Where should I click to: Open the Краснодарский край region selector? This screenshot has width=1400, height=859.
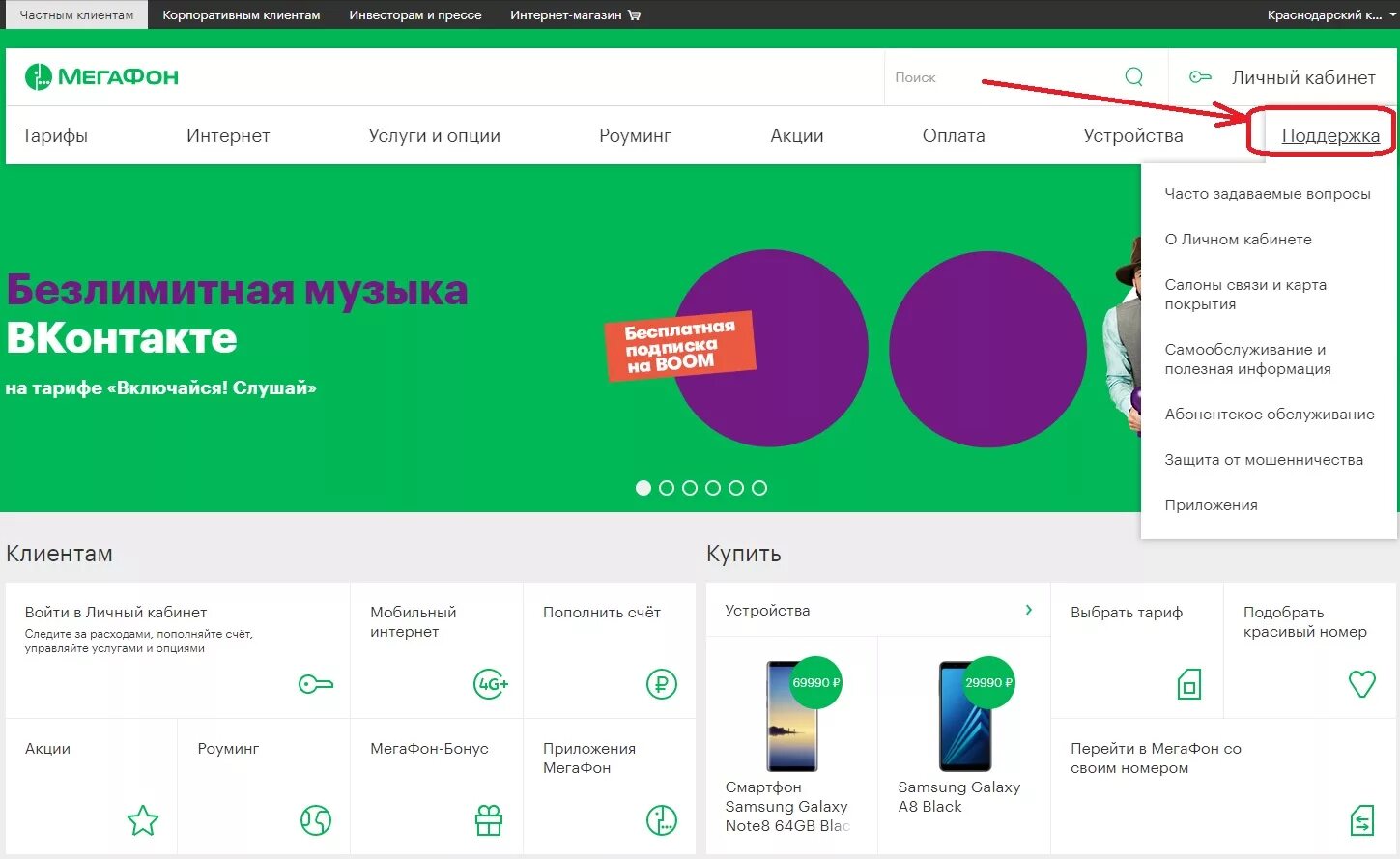(x=1331, y=15)
